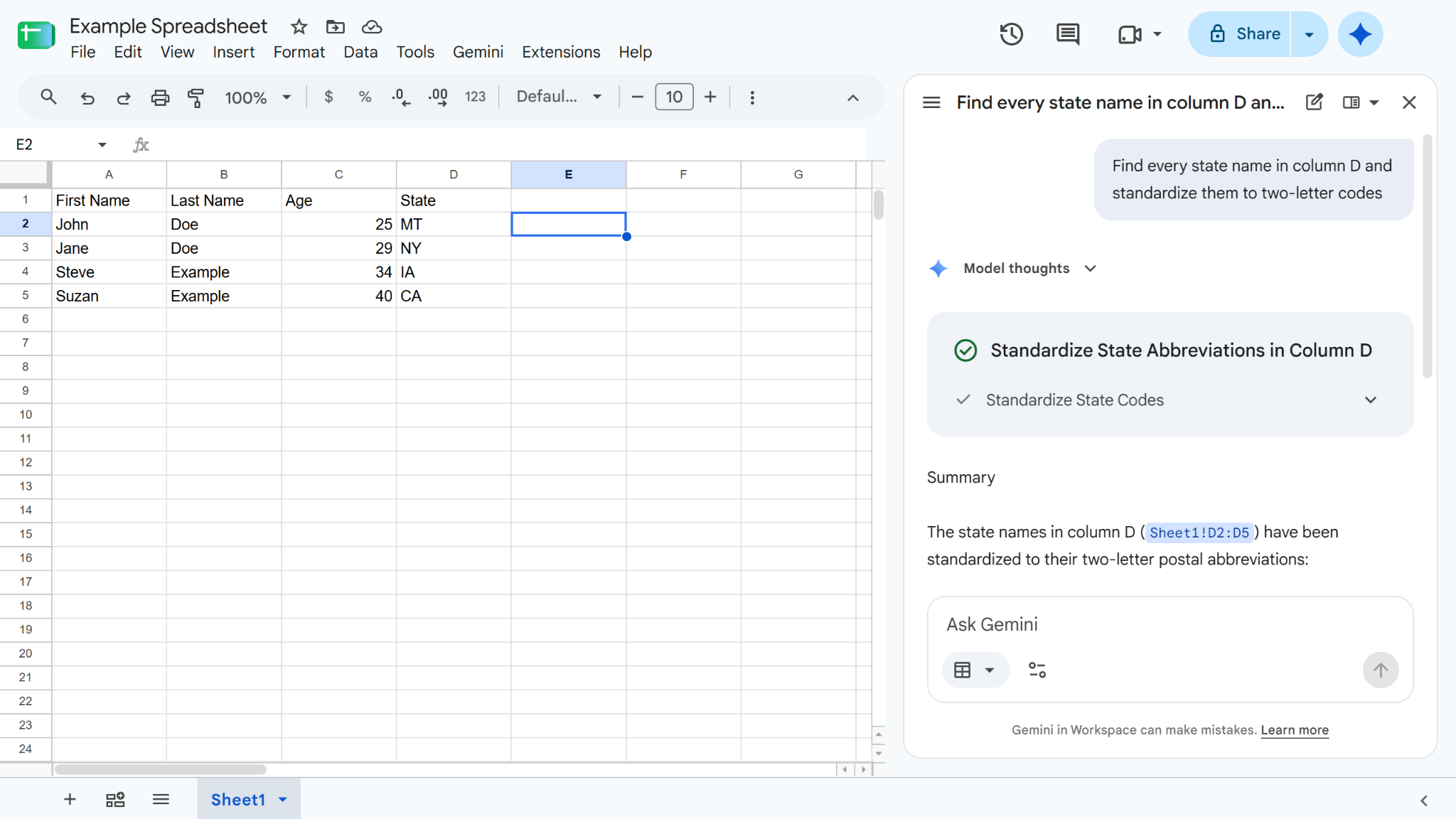Click the move to folder icon

[x=336, y=27]
